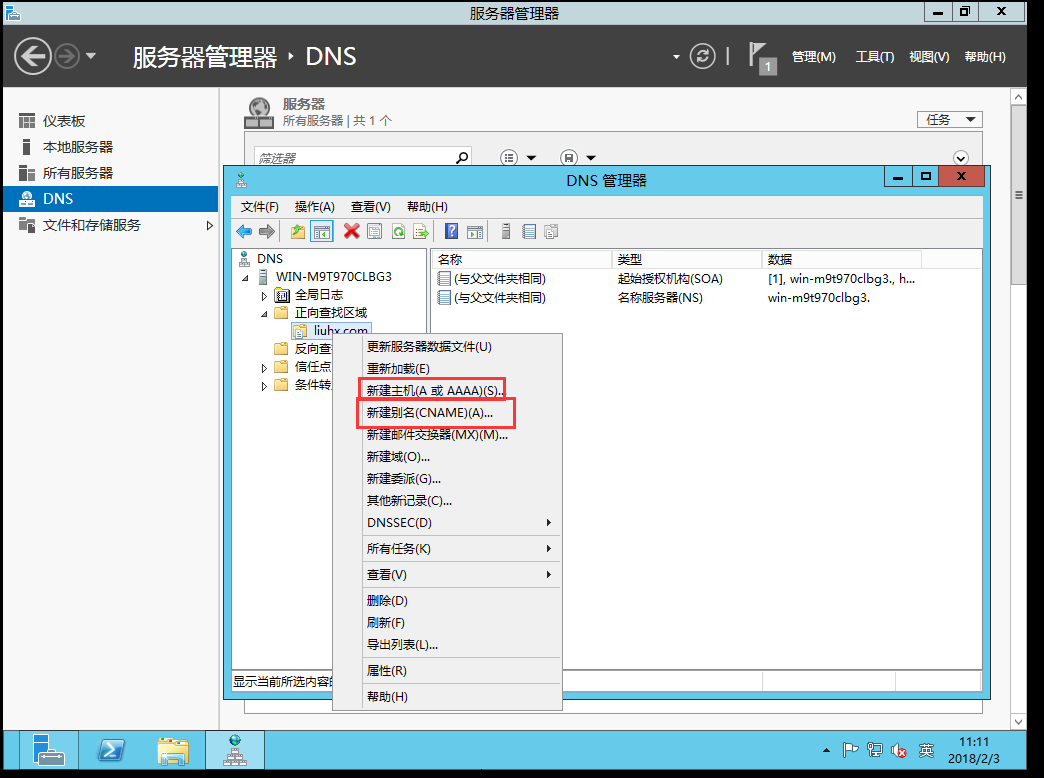The image size is (1044, 778).
Task: Sort by the 类型 column header
Action: click(x=686, y=259)
